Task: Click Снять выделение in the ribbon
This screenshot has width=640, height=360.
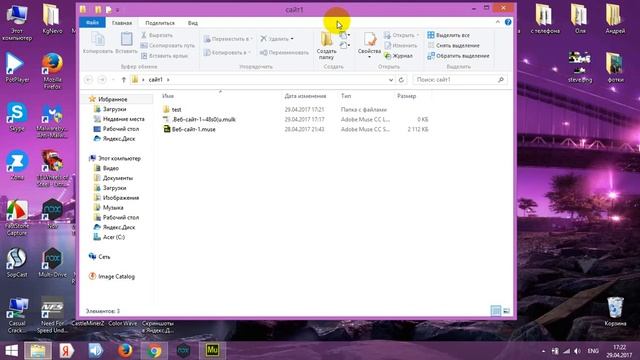Action: pos(453,46)
